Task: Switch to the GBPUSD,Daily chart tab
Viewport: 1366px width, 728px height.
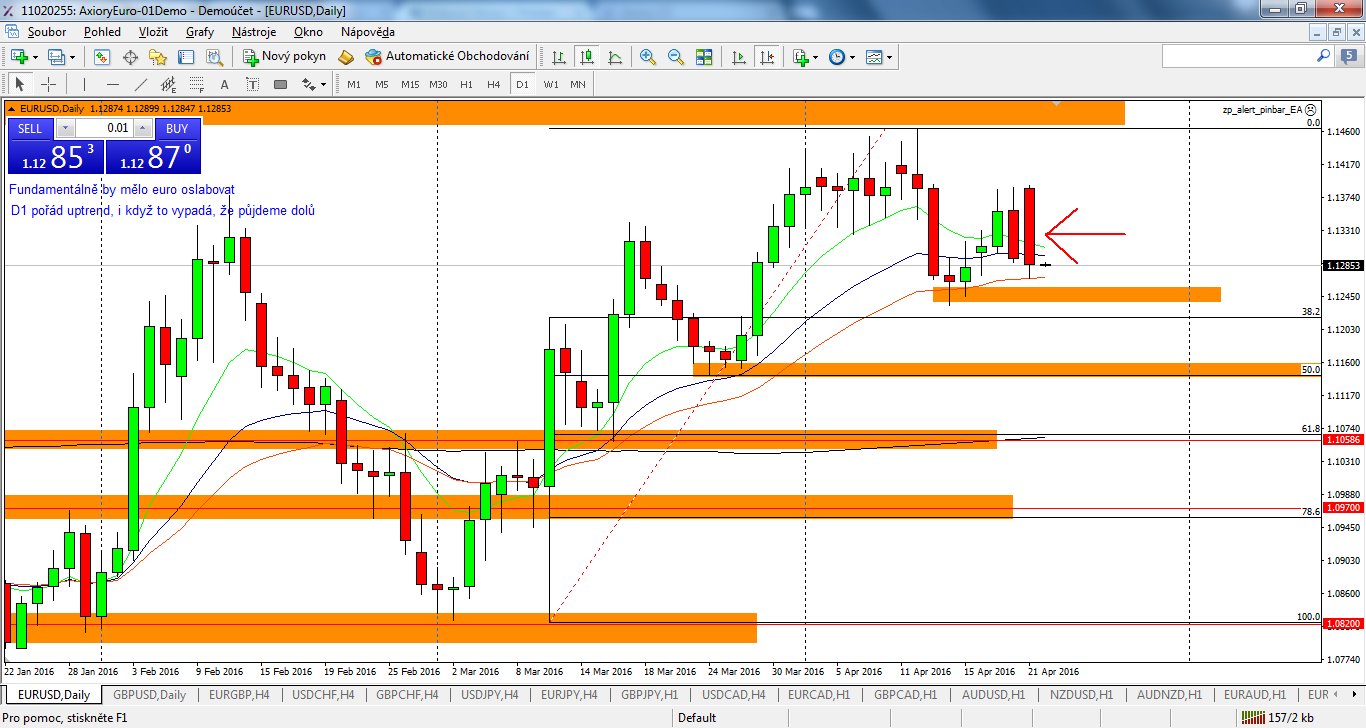Action: 149,694
